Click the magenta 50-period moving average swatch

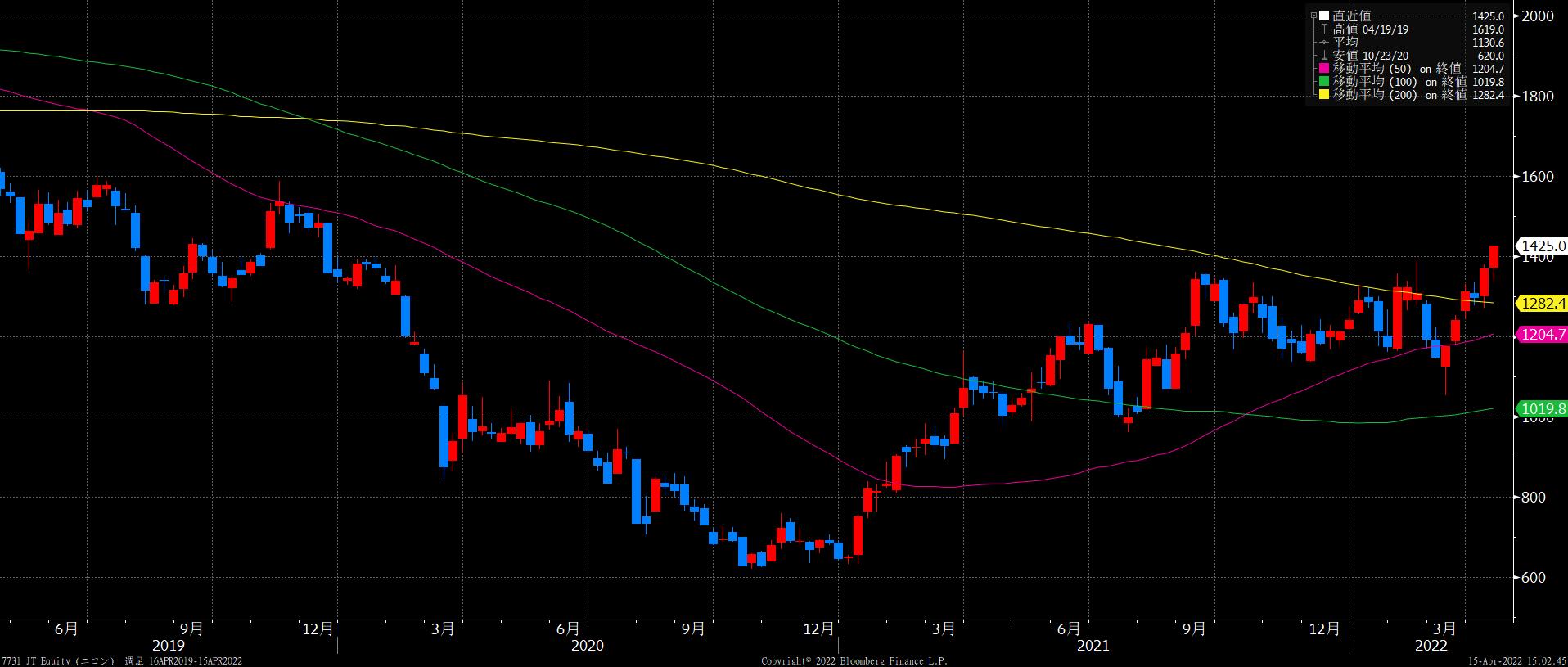tap(1326, 69)
